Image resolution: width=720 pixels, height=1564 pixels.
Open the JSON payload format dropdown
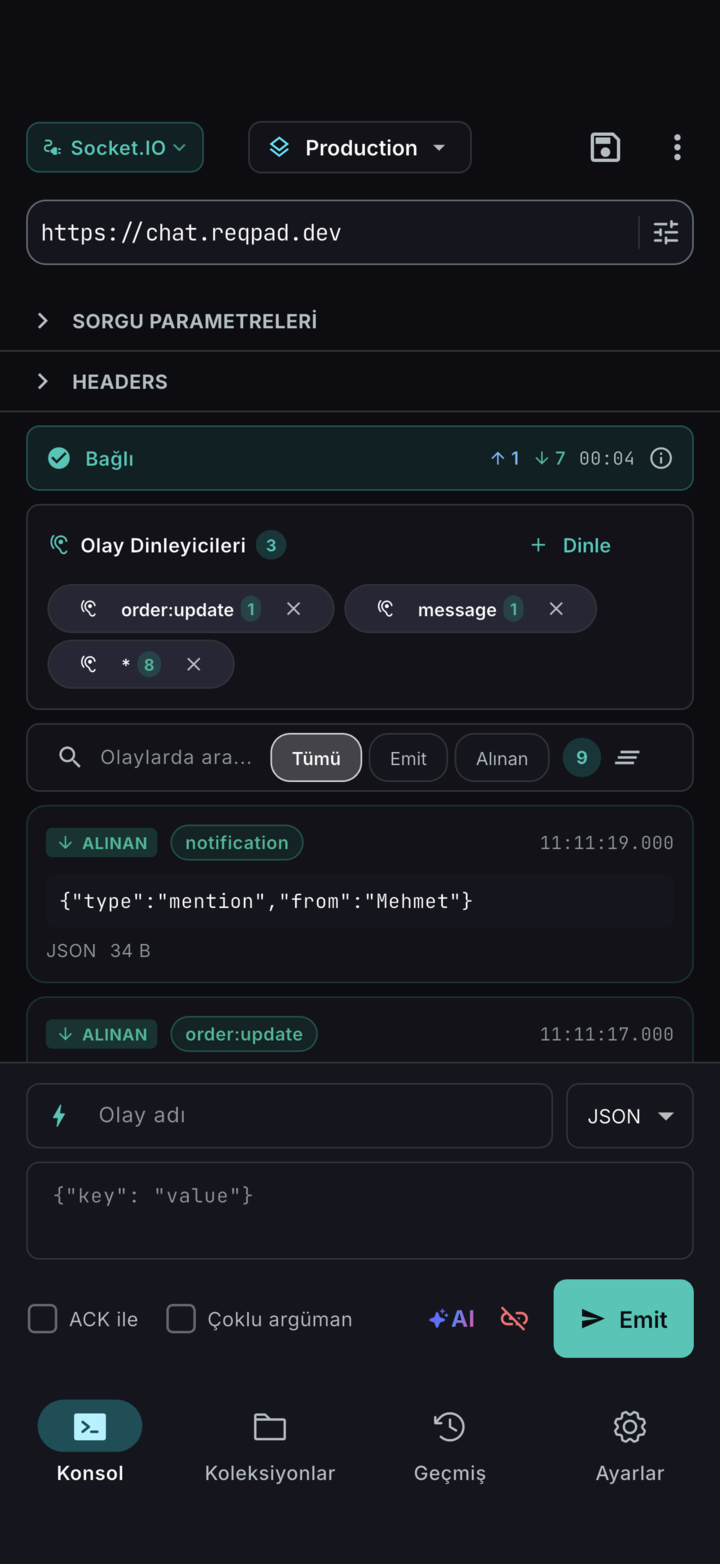pos(630,1116)
